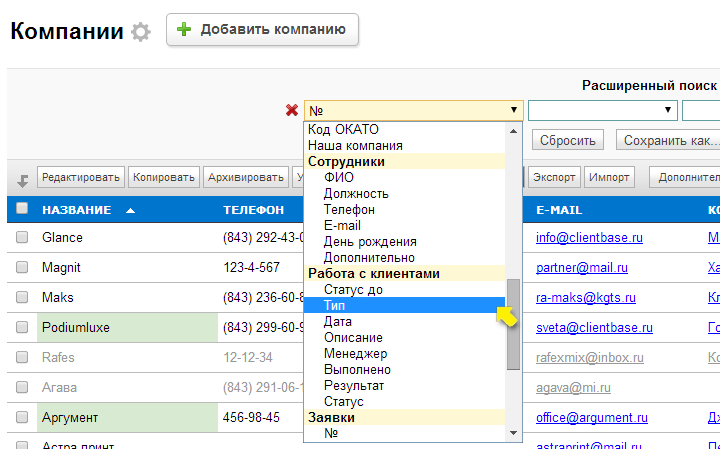The height and width of the screenshot is (449, 720).
Task: Click the settings gear next to Компании
Action: 141,32
